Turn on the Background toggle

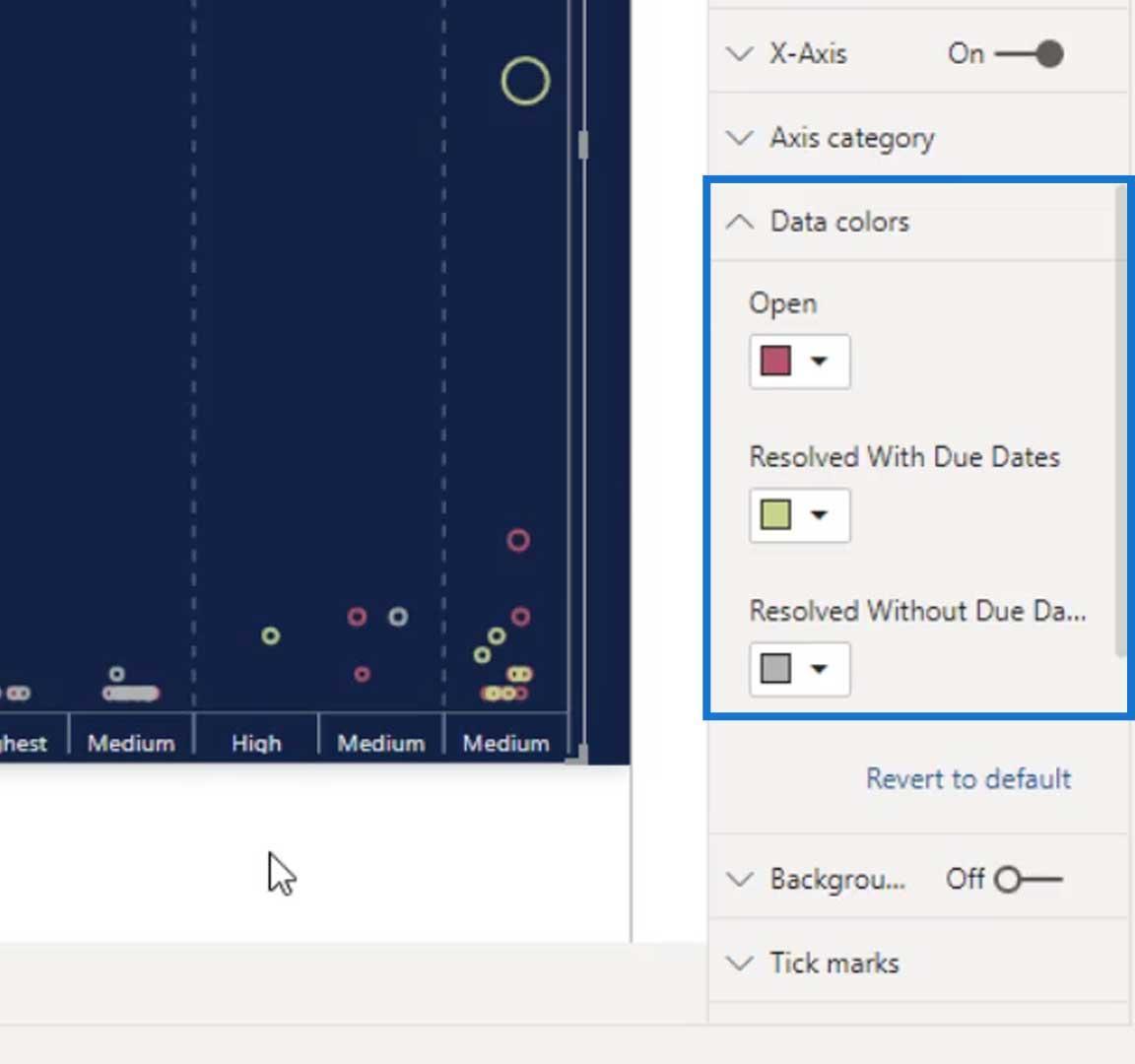pos(1028,880)
